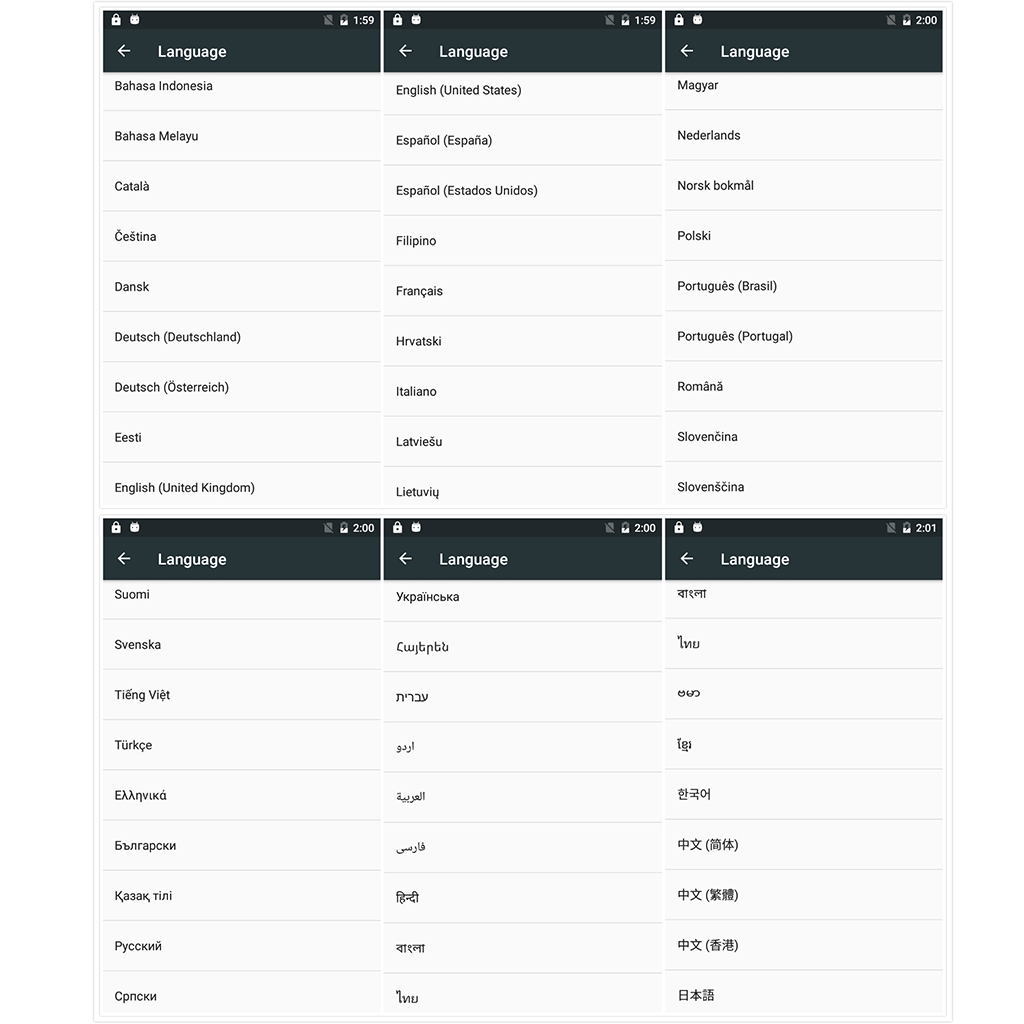
Task: Choose Tiếng Việt from the list
Action: (x=242, y=695)
